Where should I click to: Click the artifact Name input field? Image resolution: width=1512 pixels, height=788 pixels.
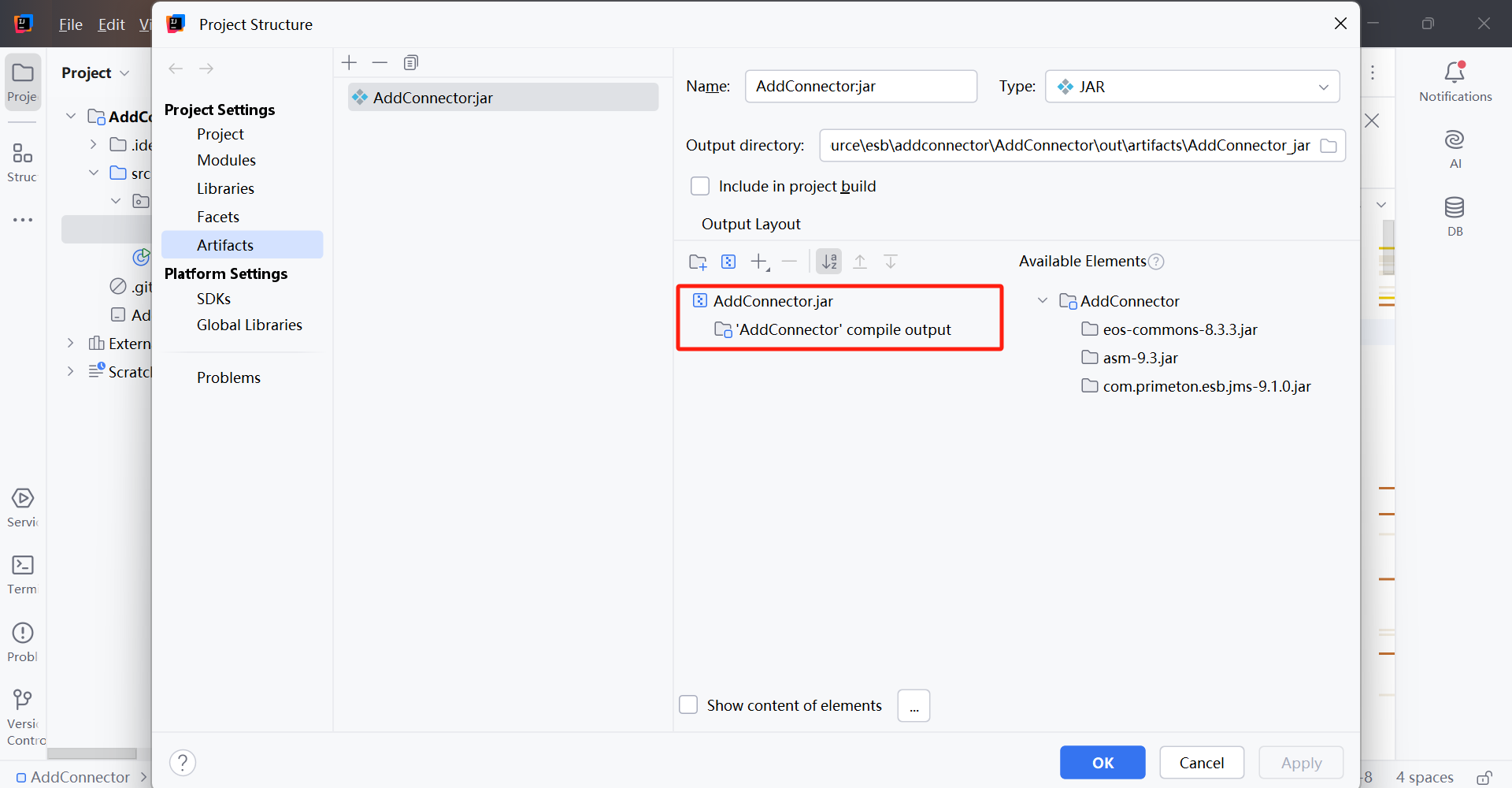coord(860,87)
